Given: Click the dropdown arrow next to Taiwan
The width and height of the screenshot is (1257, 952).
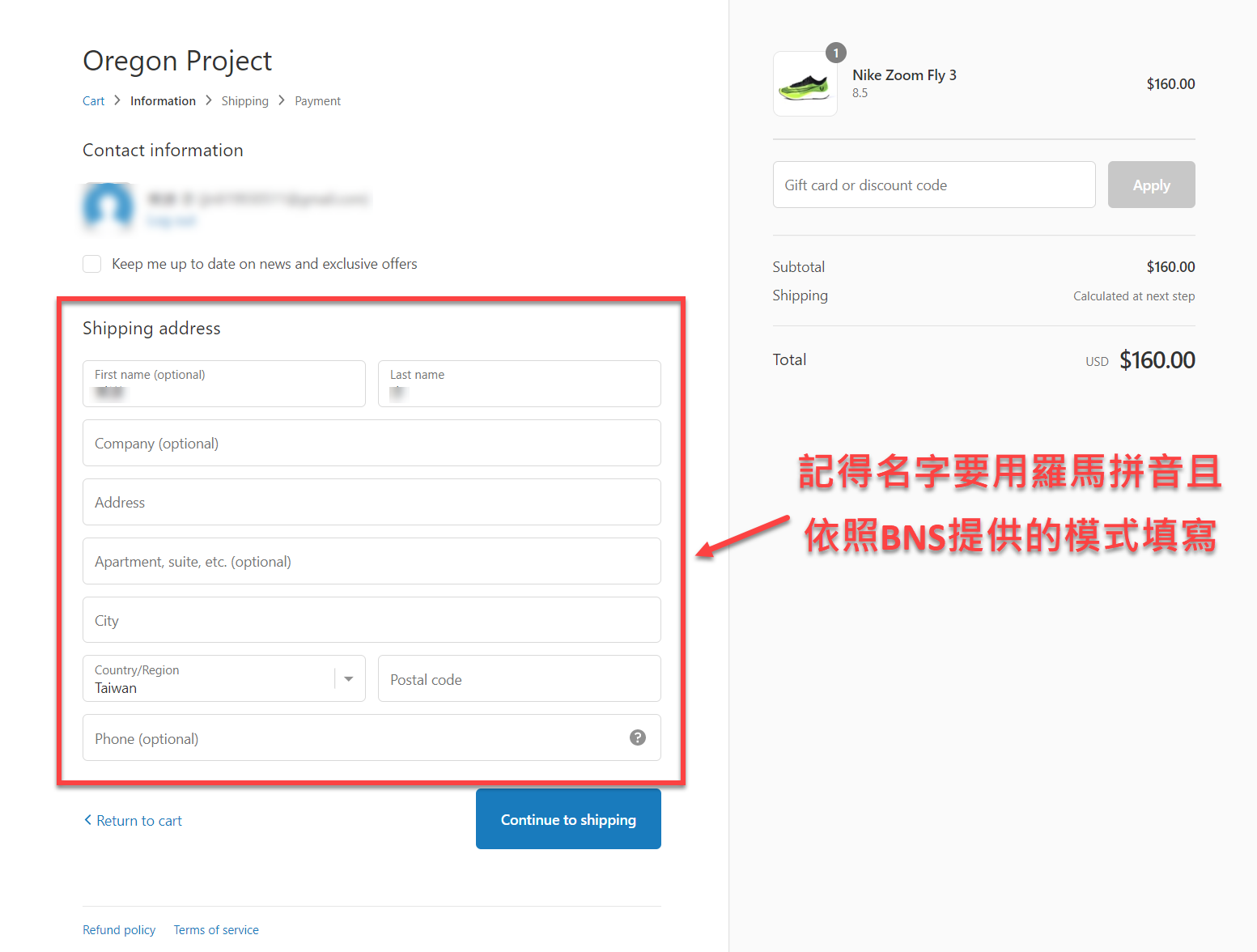Looking at the screenshot, I should (x=349, y=678).
